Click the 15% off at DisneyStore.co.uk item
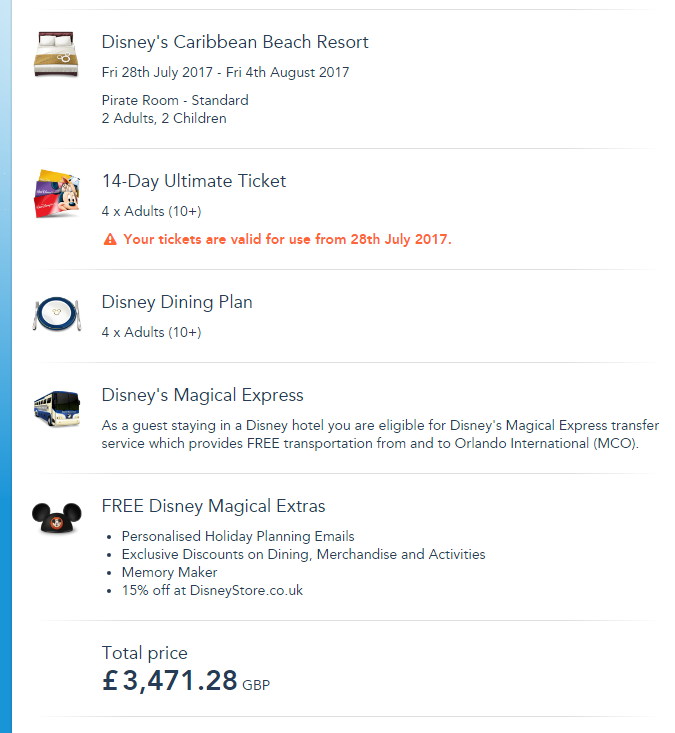 tap(212, 590)
